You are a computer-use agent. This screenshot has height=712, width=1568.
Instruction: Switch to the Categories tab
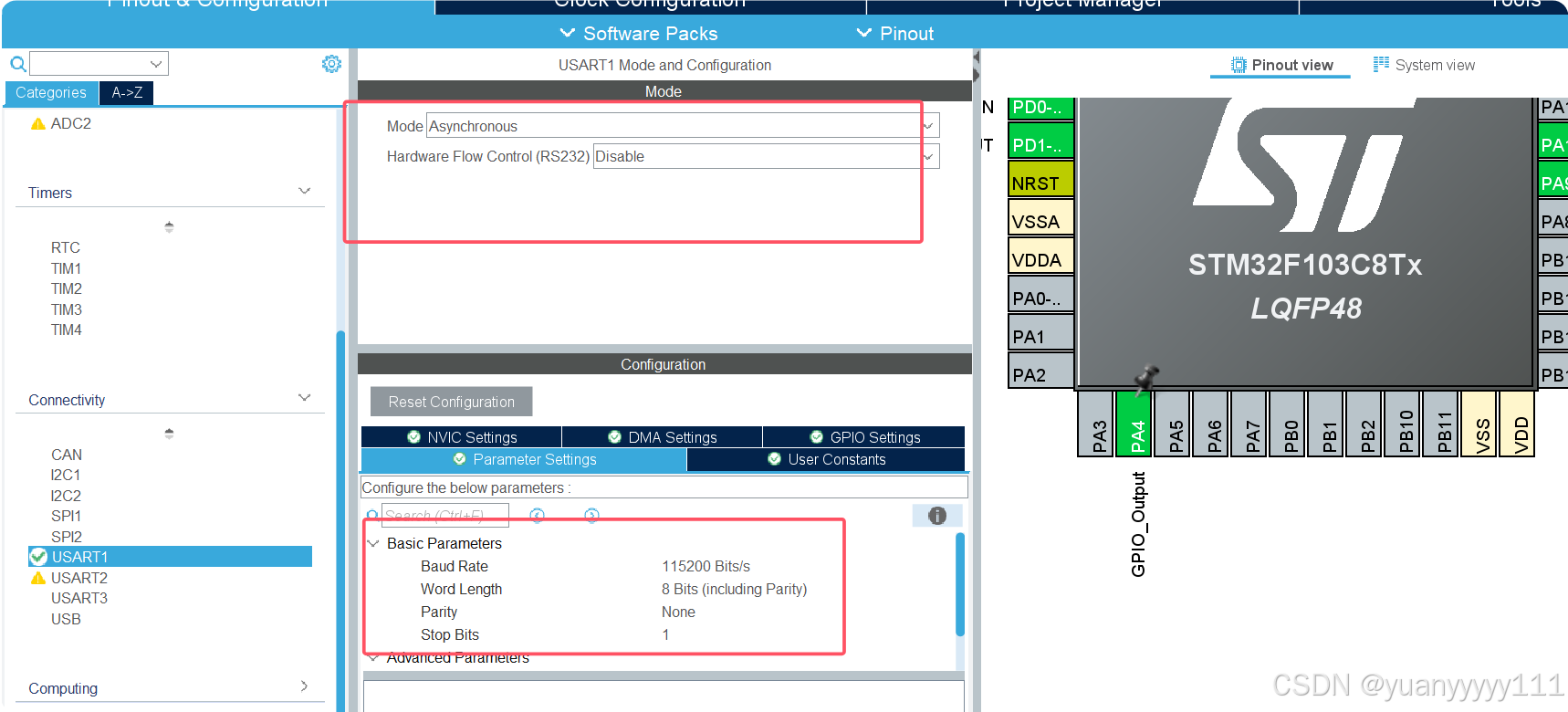[51, 92]
